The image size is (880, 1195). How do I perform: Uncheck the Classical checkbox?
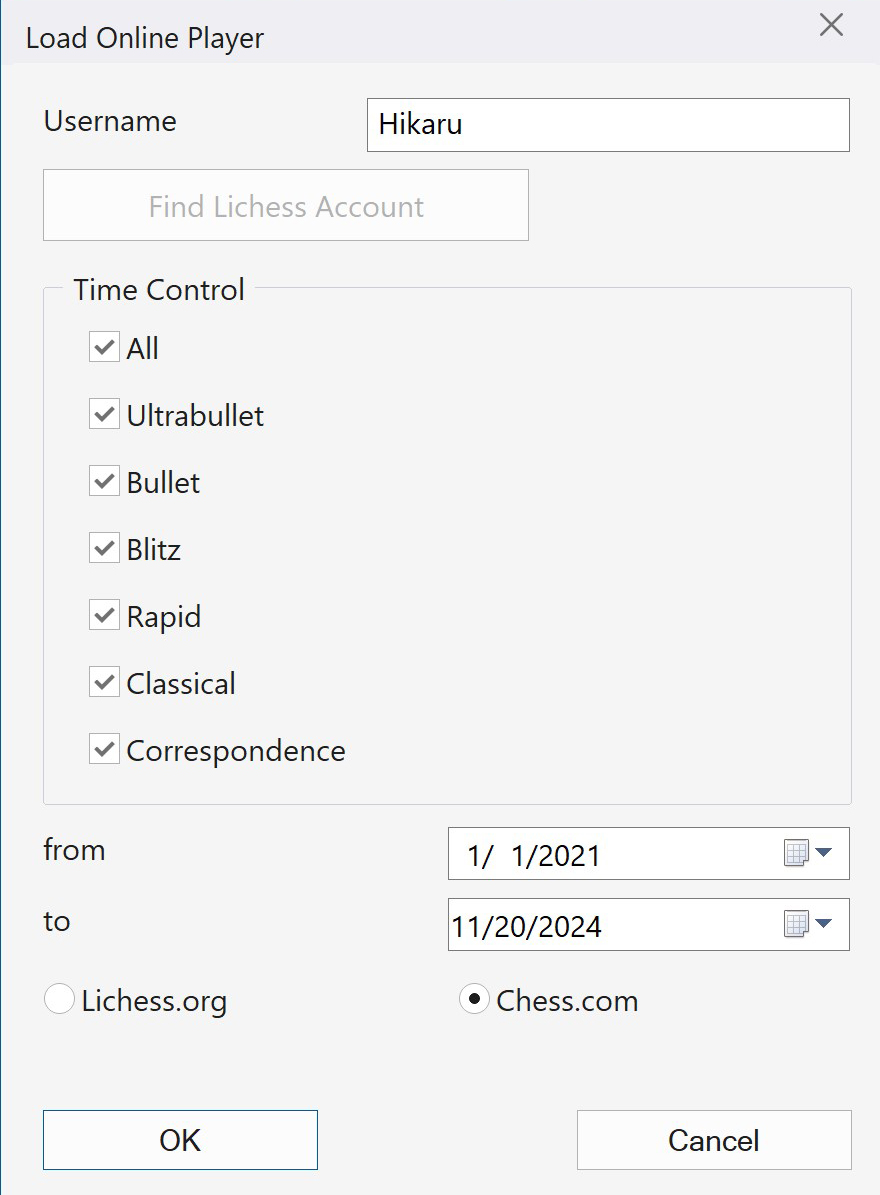(x=104, y=683)
